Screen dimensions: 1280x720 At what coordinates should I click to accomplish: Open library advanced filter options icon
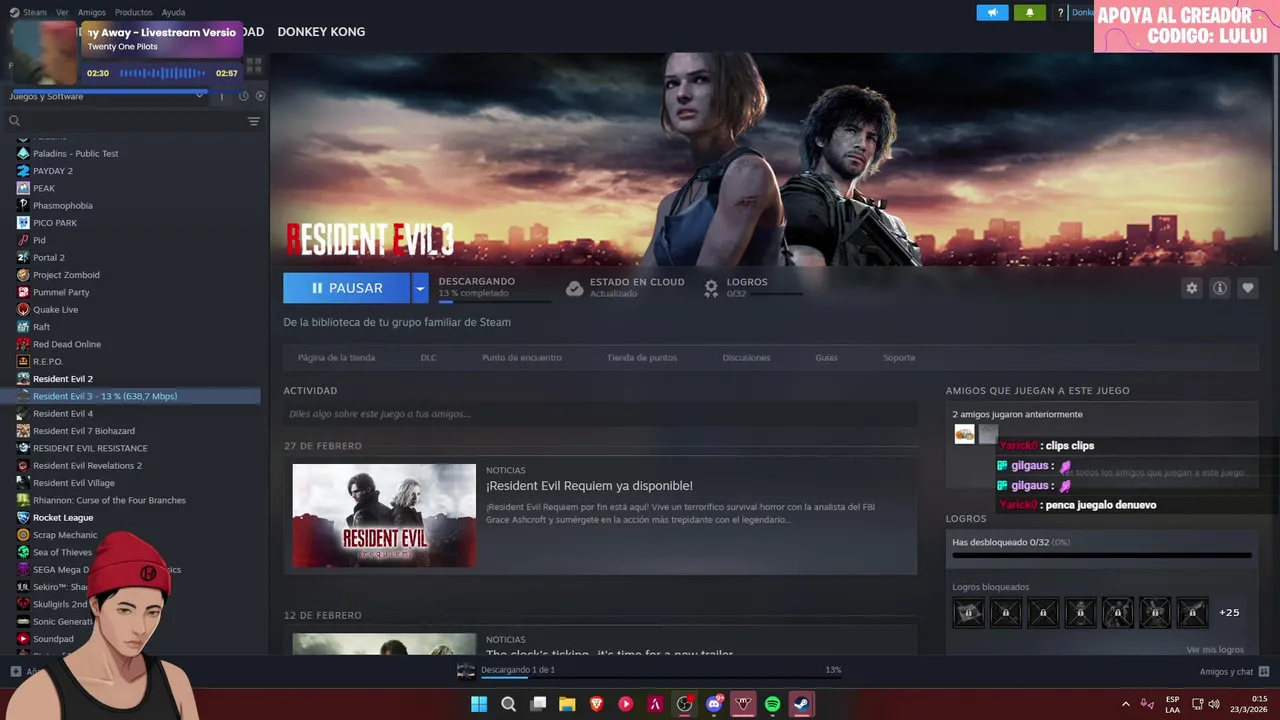(254, 121)
